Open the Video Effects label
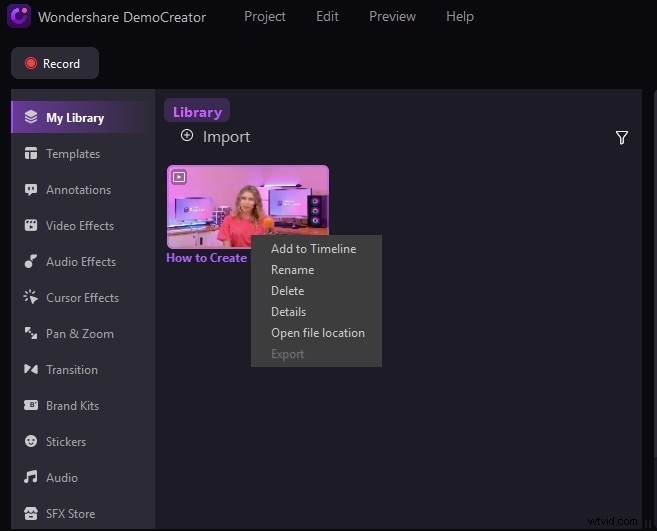 pyautogui.click(x=80, y=226)
